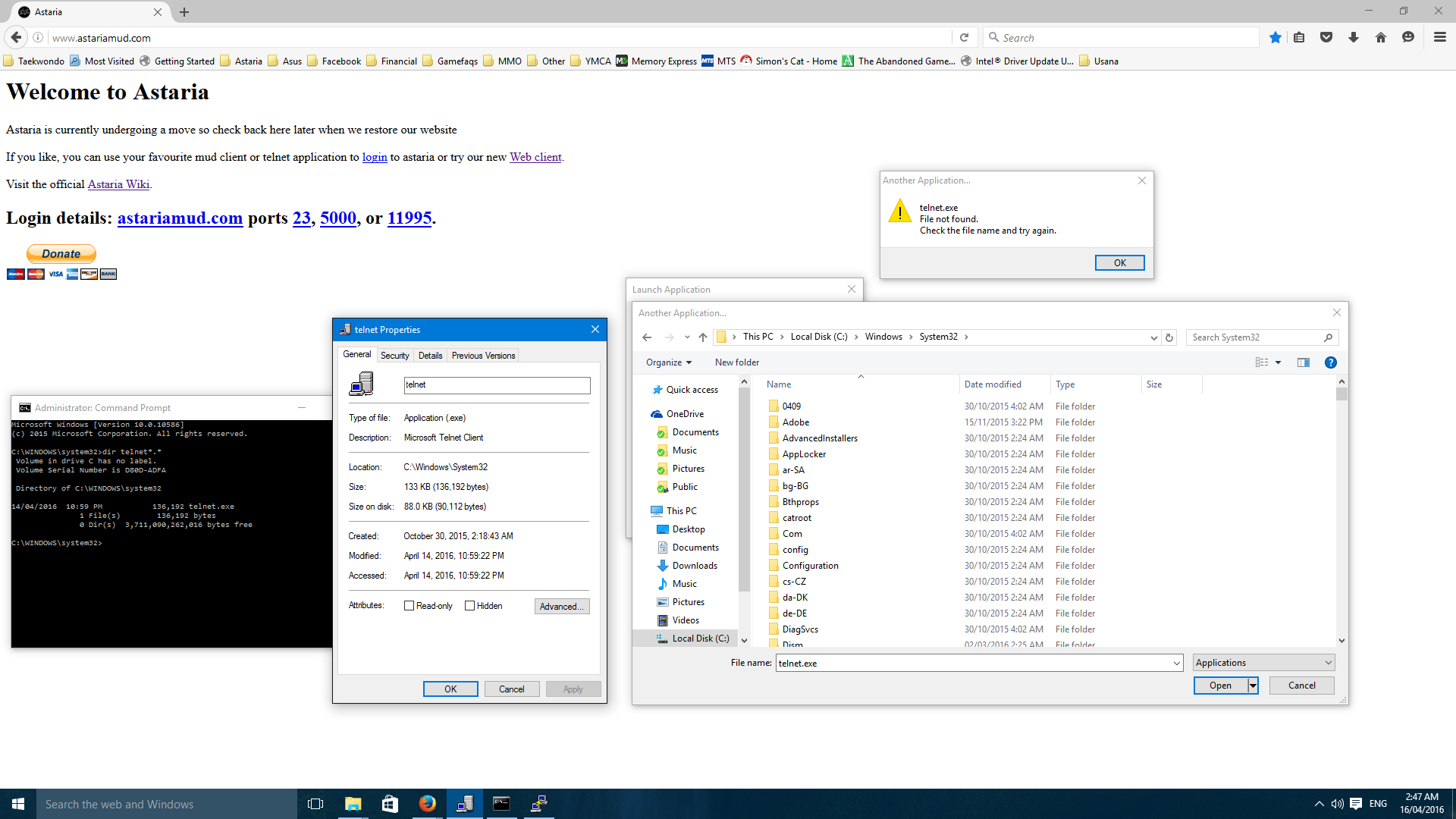This screenshot has height=819, width=1456.
Task: Click the help question mark icon
Action: (1330, 362)
